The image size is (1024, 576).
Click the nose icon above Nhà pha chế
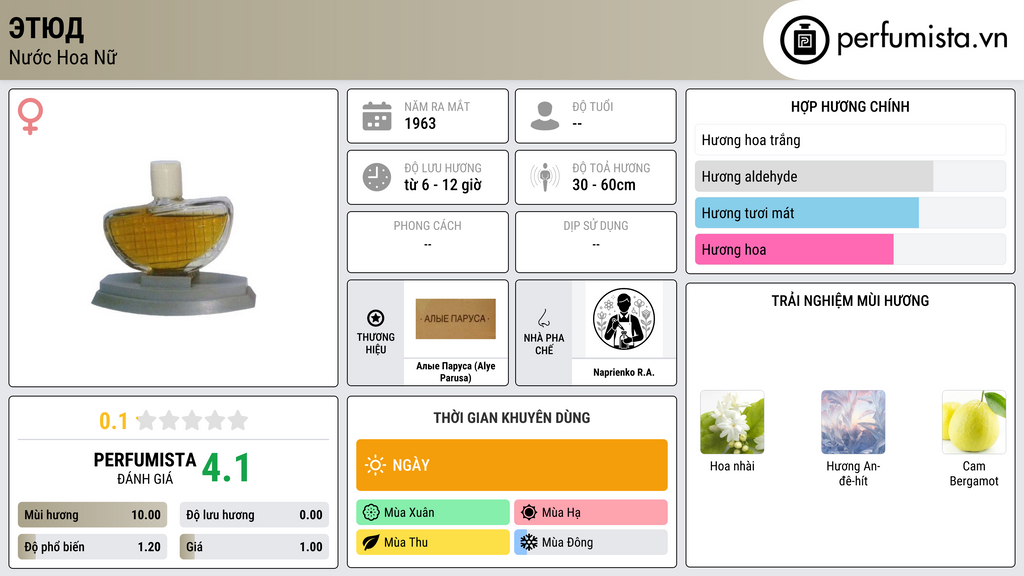coord(543,318)
